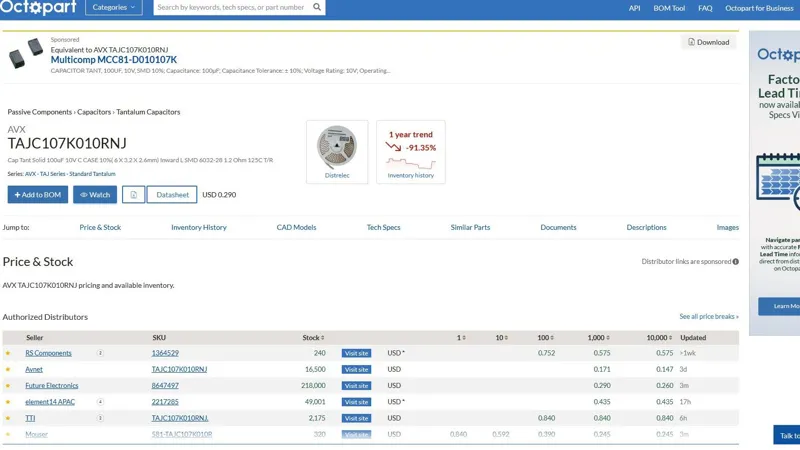Click the part number search field
The image size is (800, 450).
pyautogui.click(x=232, y=7)
